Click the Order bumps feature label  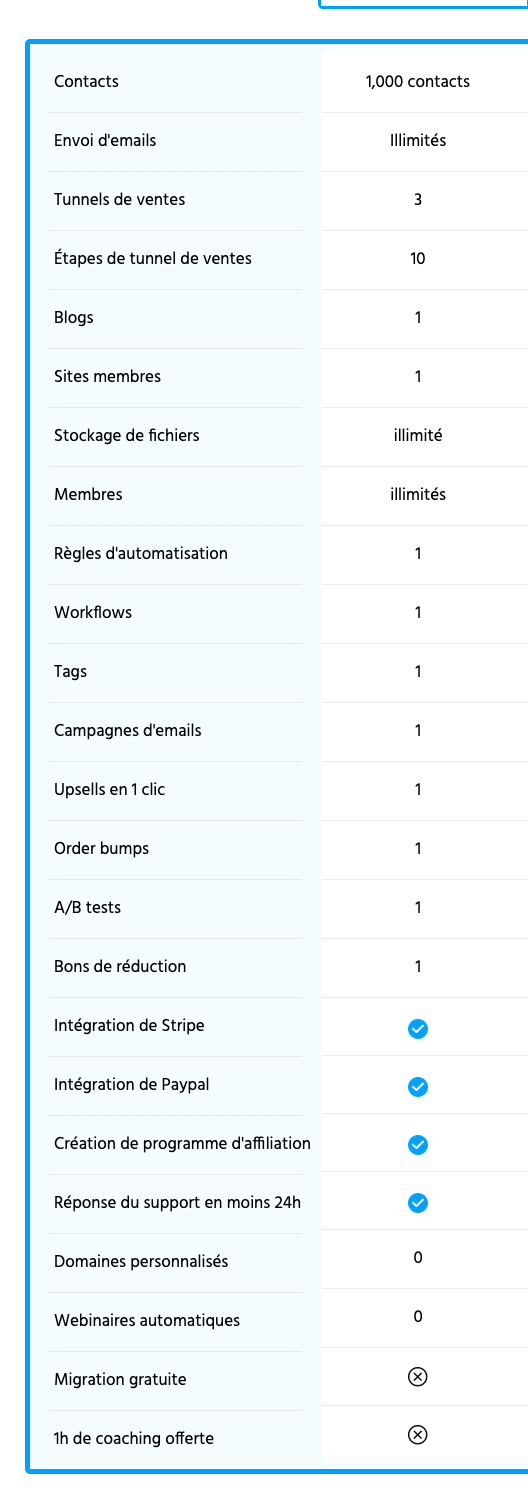(x=101, y=848)
